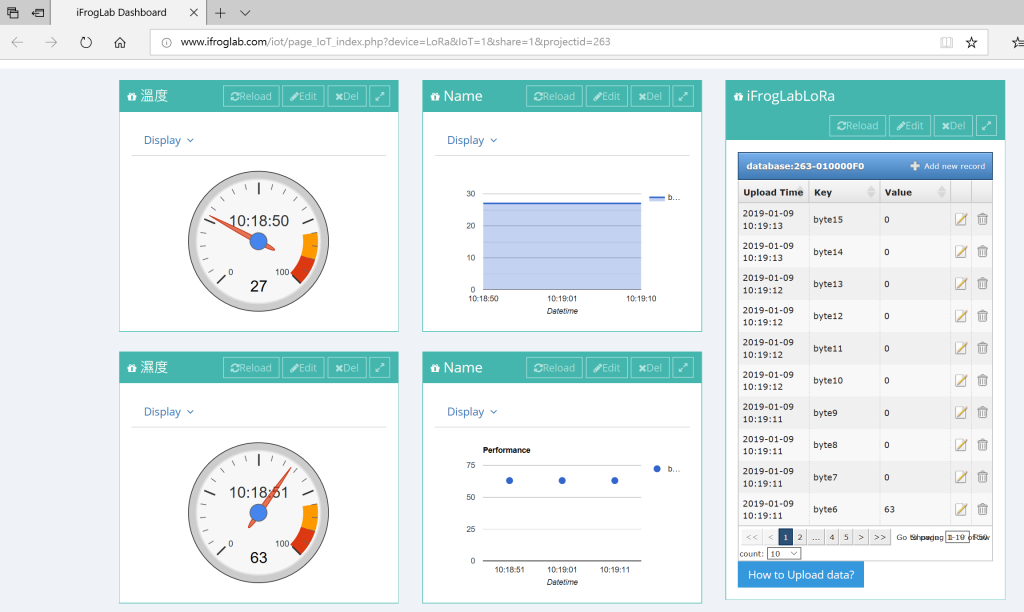The image size is (1024, 612).
Task: Delete the byte6 record
Action: pyautogui.click(x=982, y=509)
